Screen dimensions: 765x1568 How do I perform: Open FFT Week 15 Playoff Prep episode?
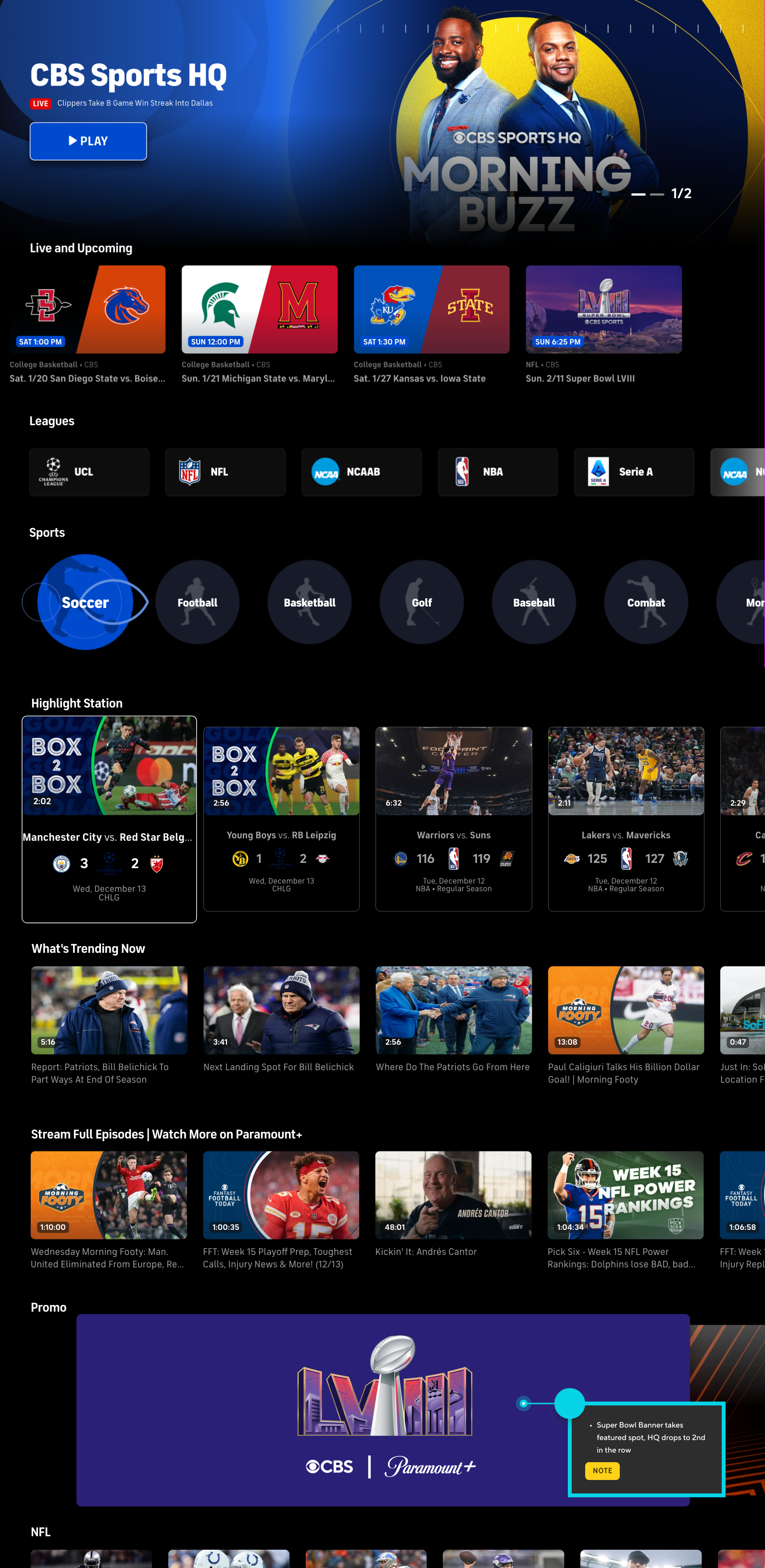tap(280, 1195)
